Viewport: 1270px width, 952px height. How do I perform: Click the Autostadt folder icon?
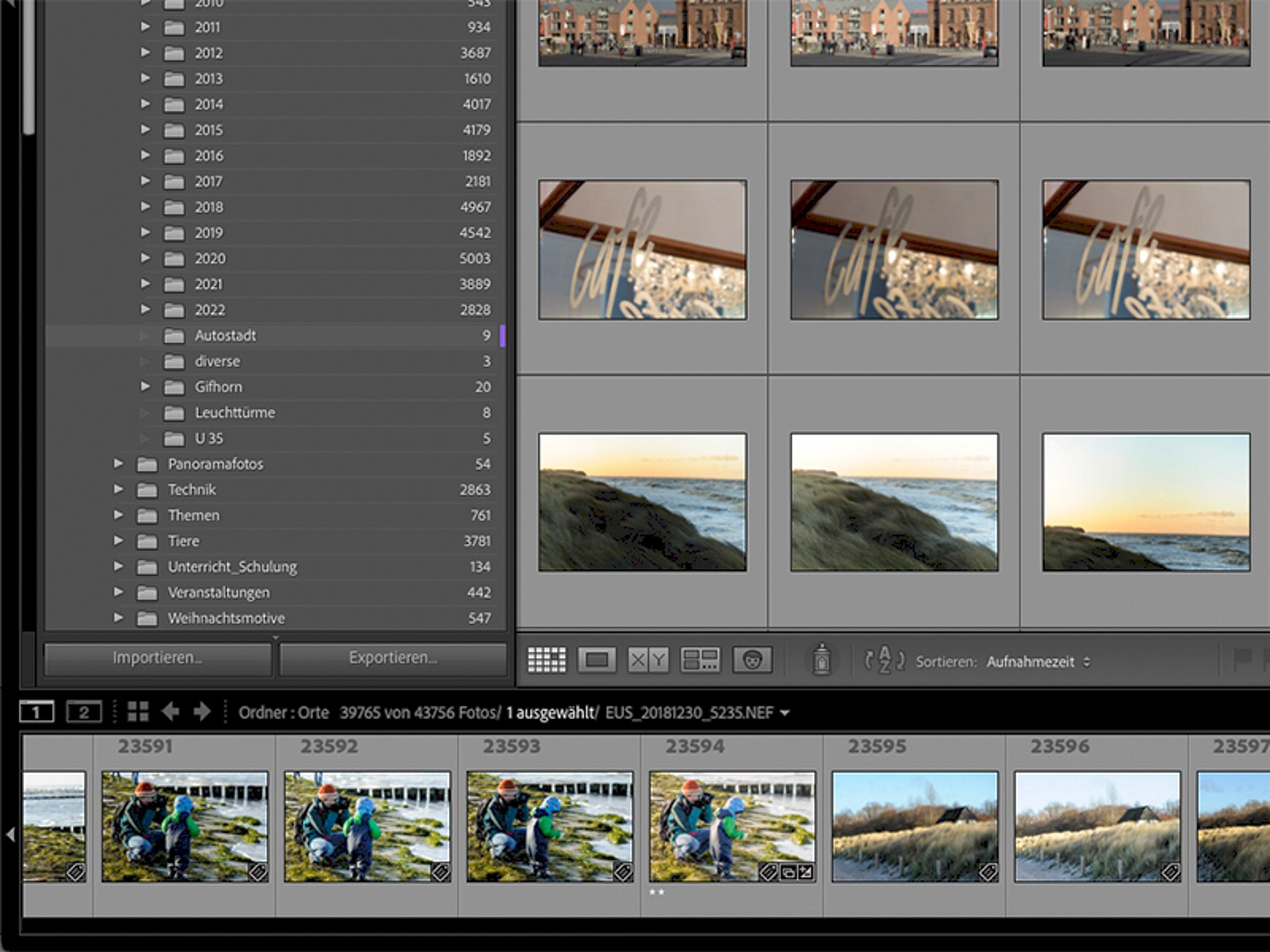174,336
